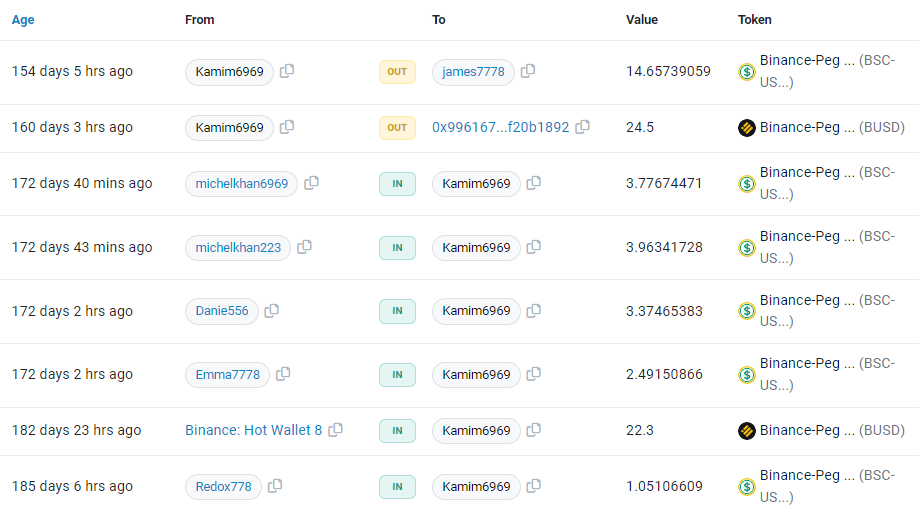919x512 pixels.
Task: Open the michelkhan6969 address link
Action: coord(241,183)
